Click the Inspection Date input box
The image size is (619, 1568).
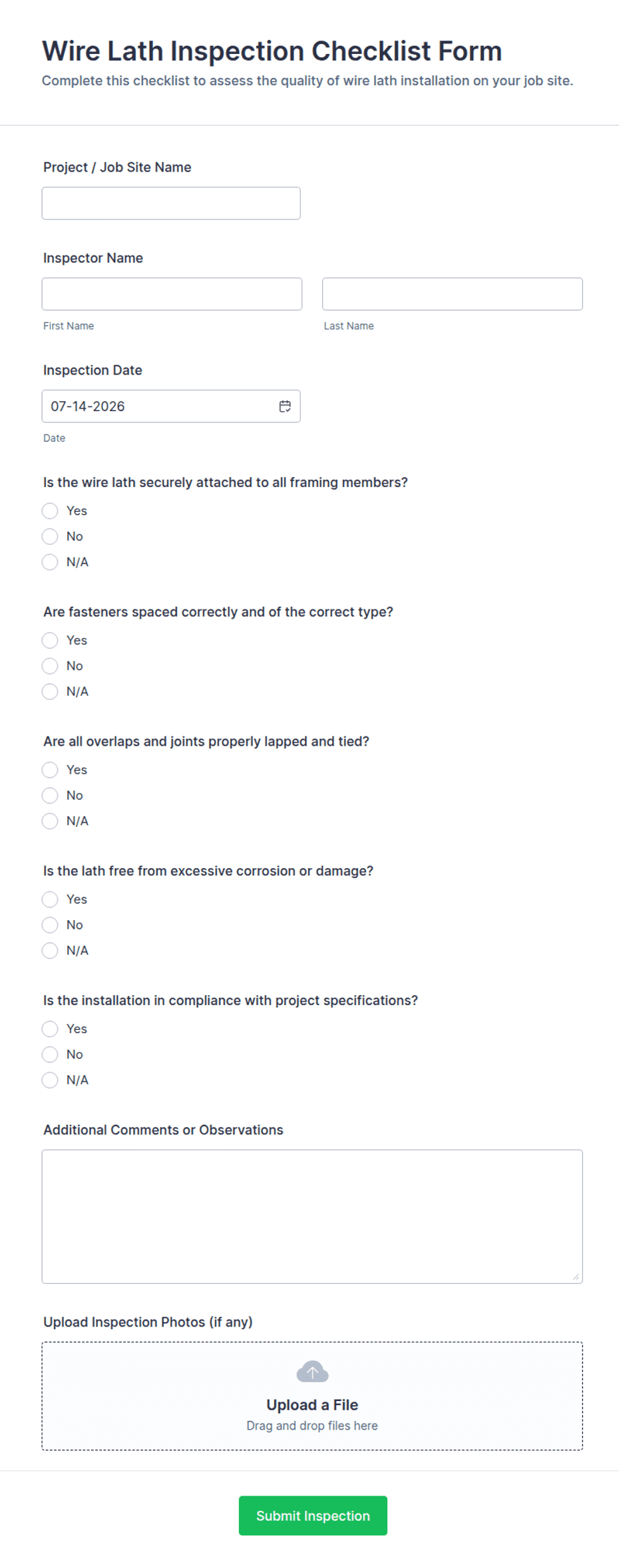(171, 406)
